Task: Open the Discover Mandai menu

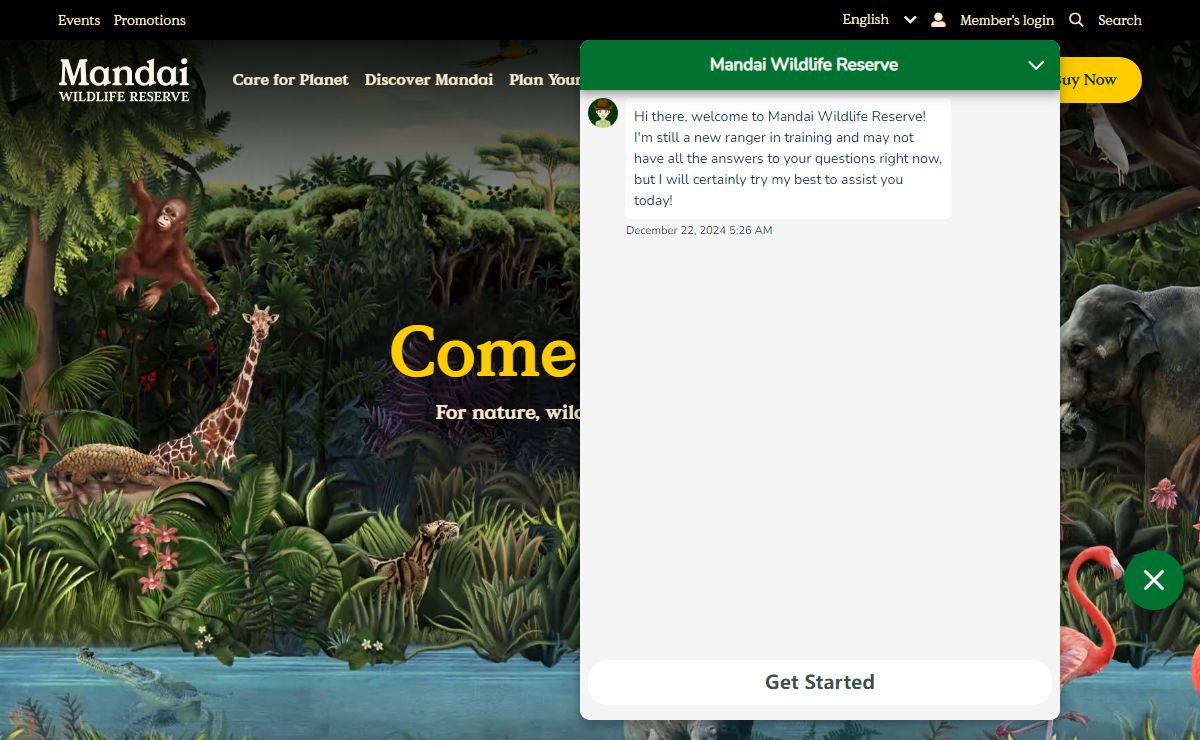Action: [429, 79]
